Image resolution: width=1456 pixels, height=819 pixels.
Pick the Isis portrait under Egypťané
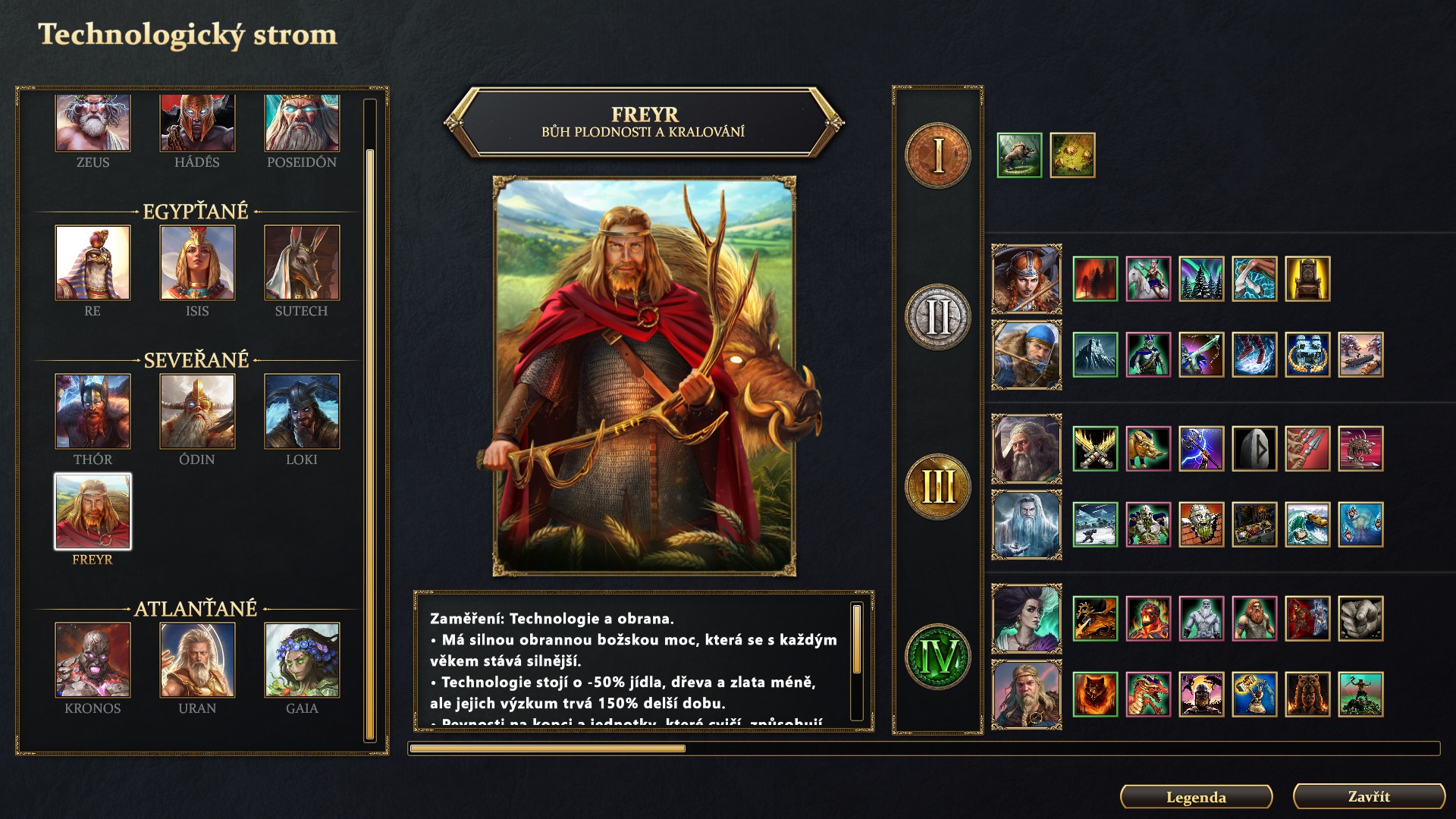(197, 262)
